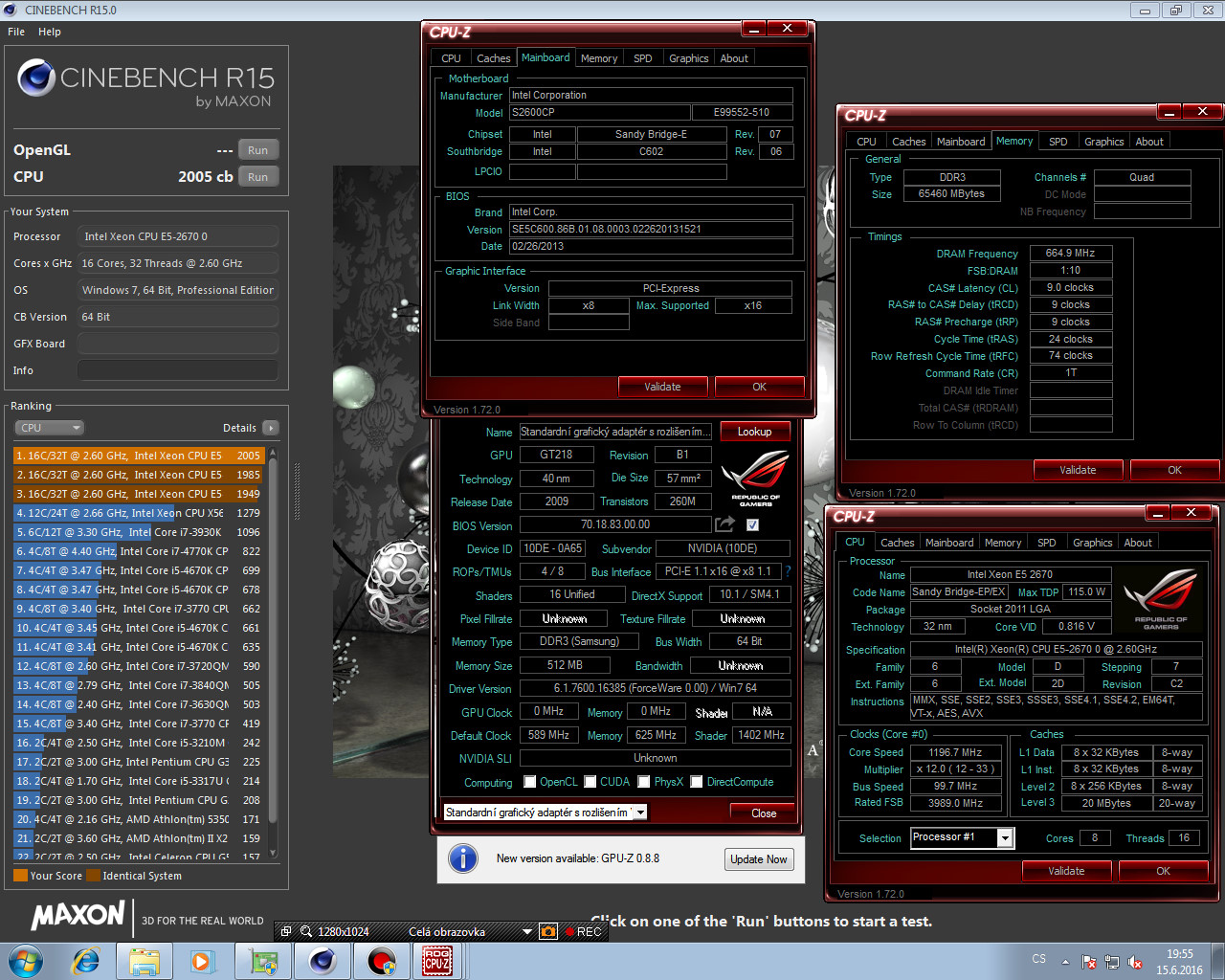Screen dimensions: 1225x980
Task: Switch to Caches tab in bottom CPU-Z window
Action: coord(897,543)
